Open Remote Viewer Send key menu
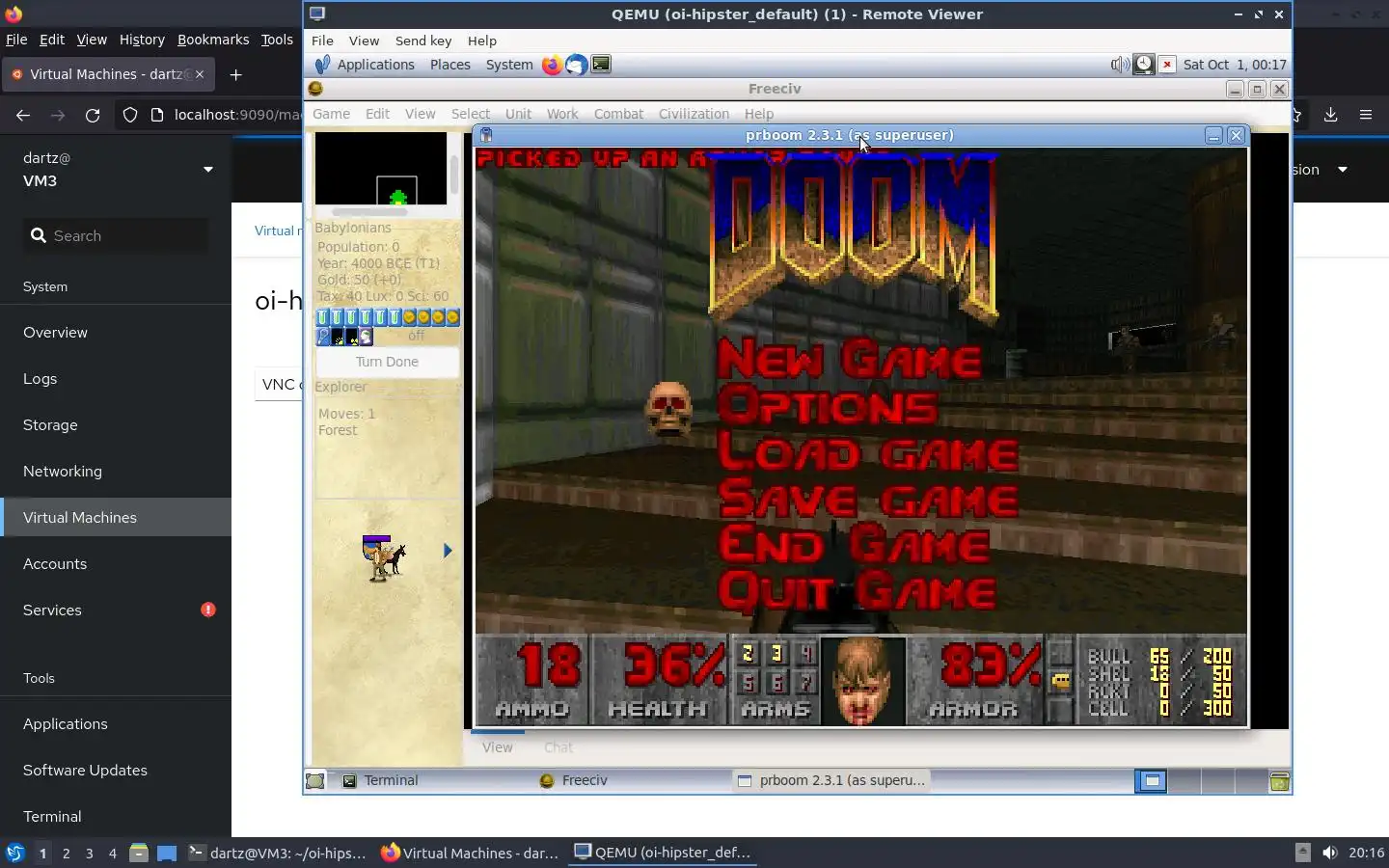The height and width of the screenshot is (868, 1389). point(423,41)
